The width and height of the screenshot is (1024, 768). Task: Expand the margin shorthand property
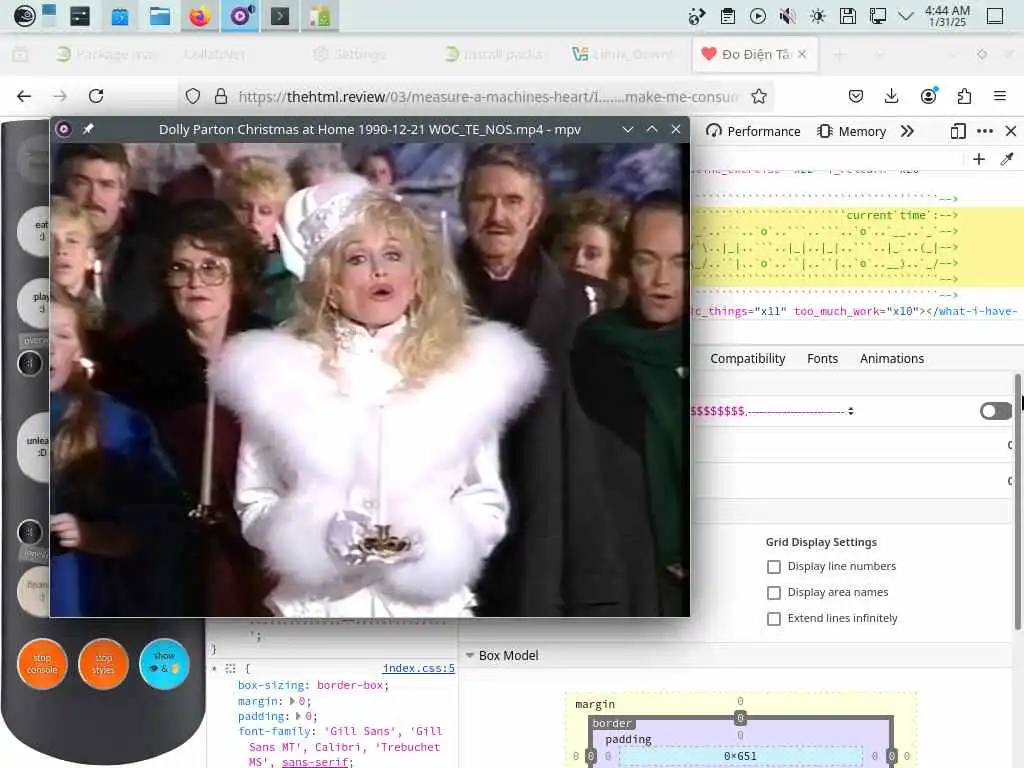click(x=292, y=701)
